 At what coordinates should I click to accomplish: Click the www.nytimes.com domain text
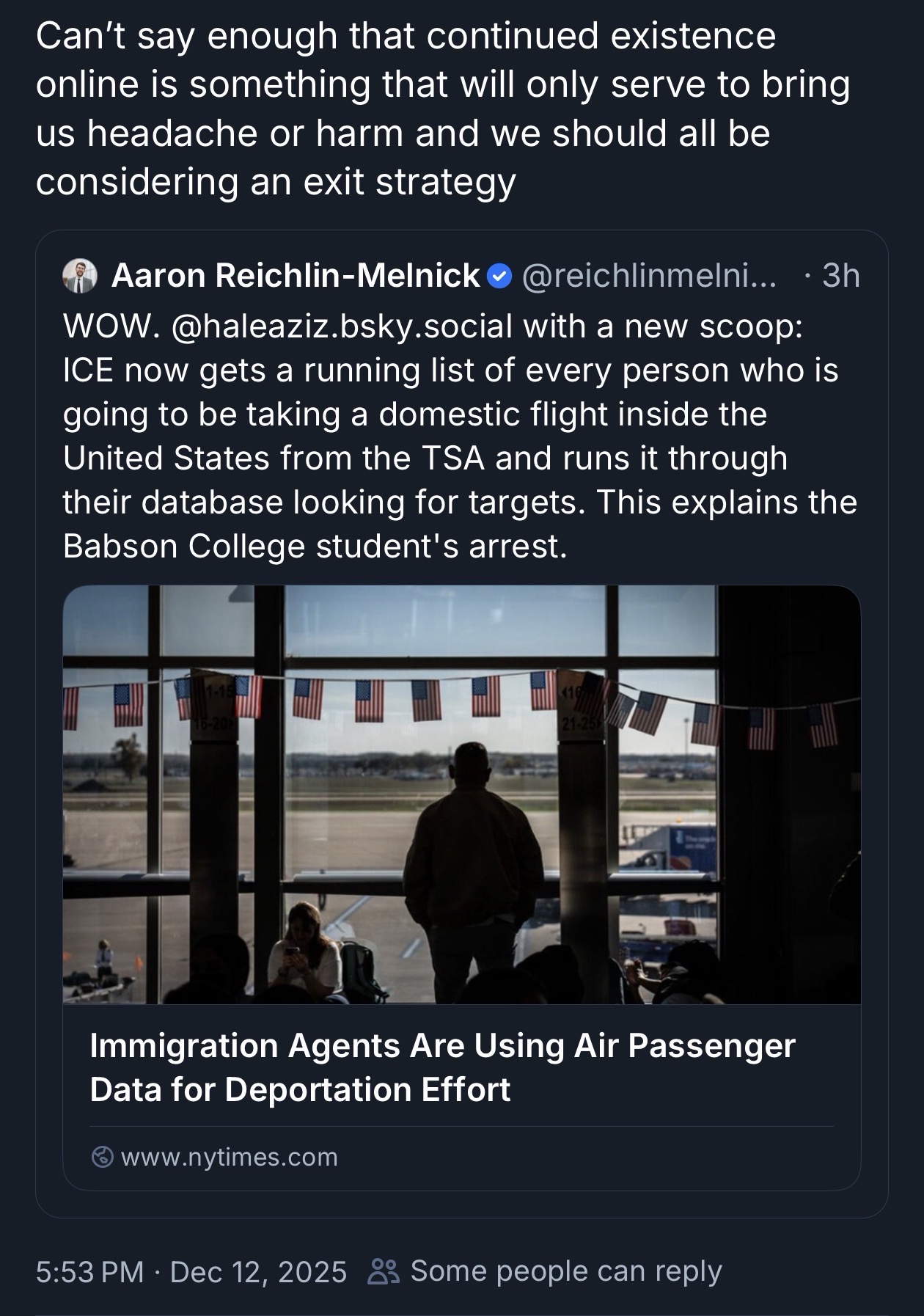(229, 1157)
